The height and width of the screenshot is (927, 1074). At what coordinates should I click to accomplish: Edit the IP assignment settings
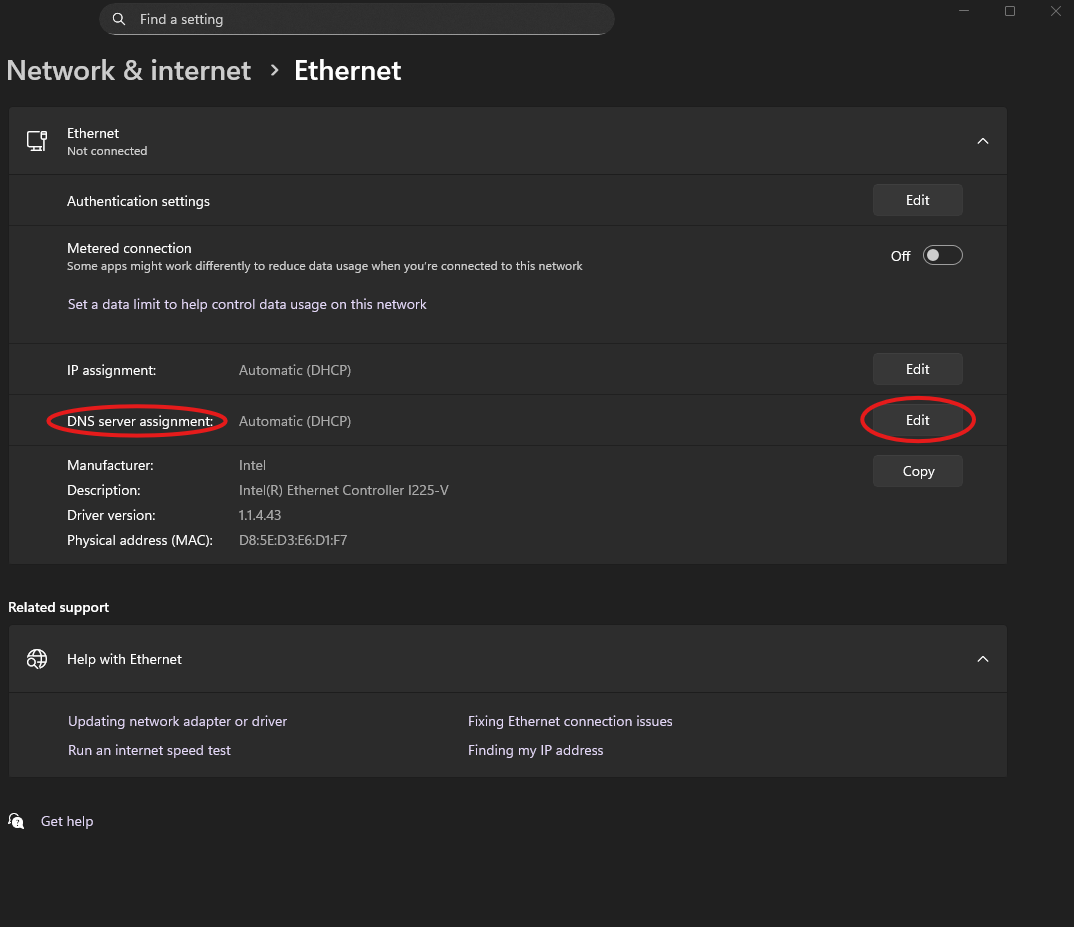pos(917,369)
